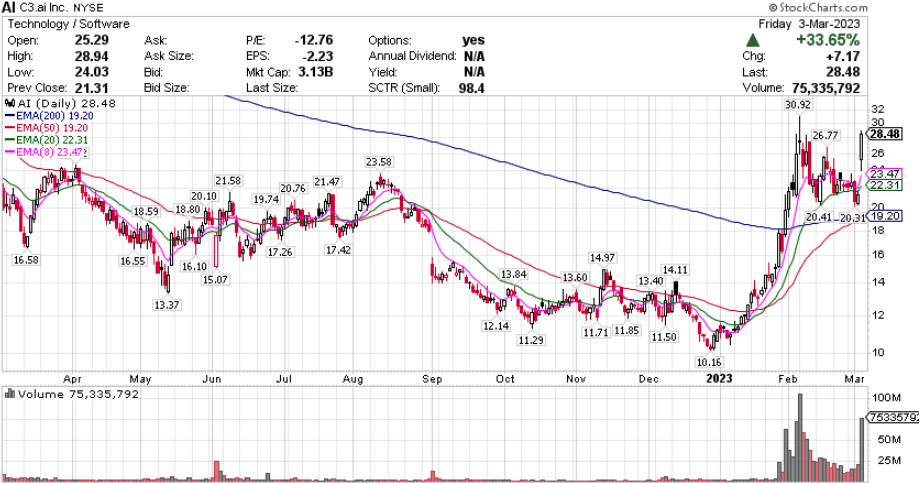Click the 14.11 December peak label
Screen dimensions: 922x483
[x=675, y=270]
